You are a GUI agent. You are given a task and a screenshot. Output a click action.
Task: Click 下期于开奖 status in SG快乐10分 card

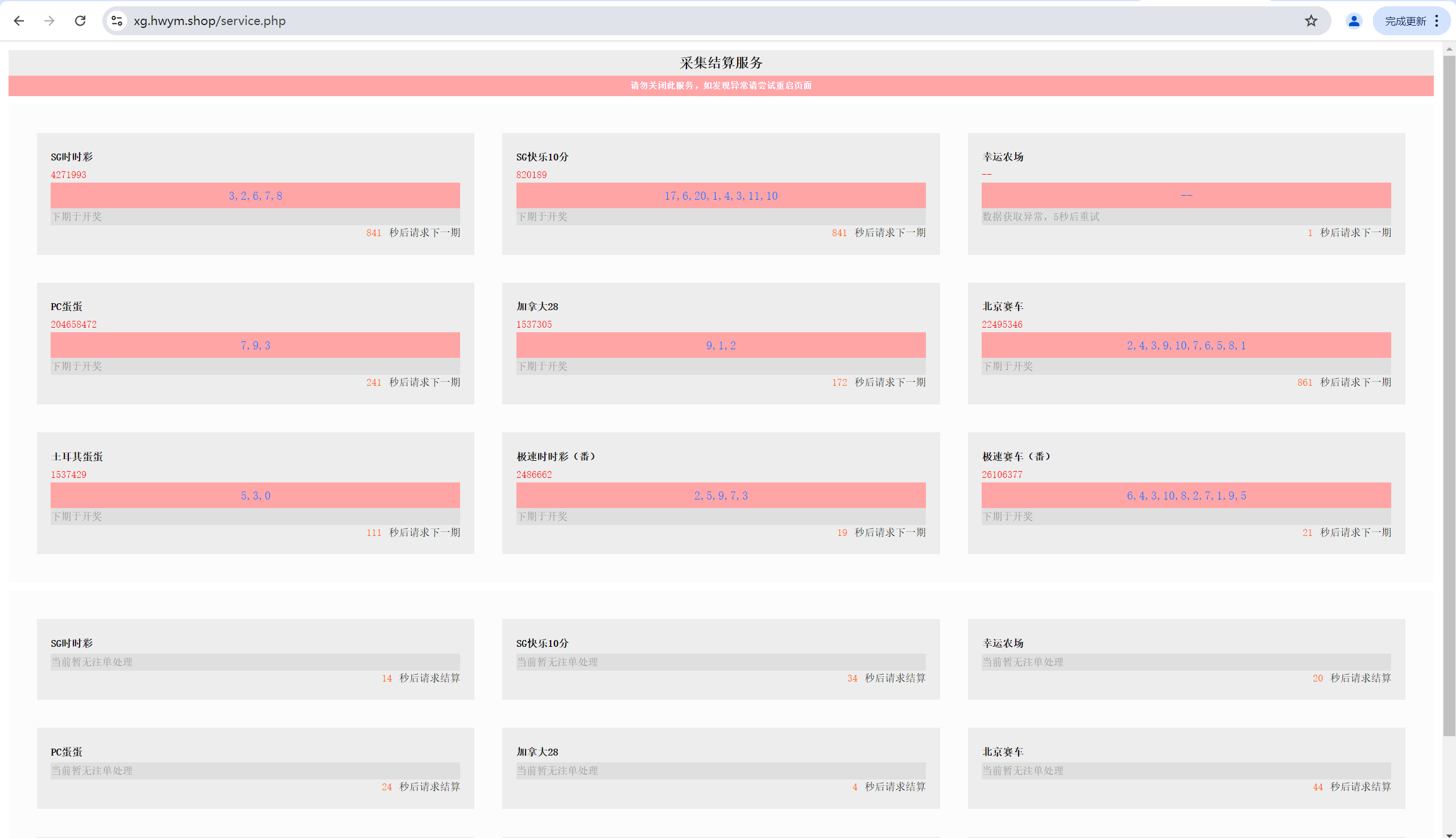542,217
